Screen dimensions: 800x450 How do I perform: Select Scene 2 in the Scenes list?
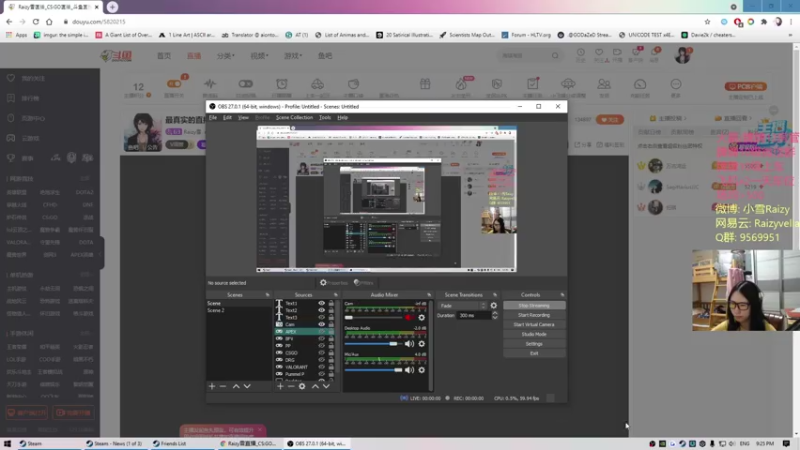[x=239, y=310]
